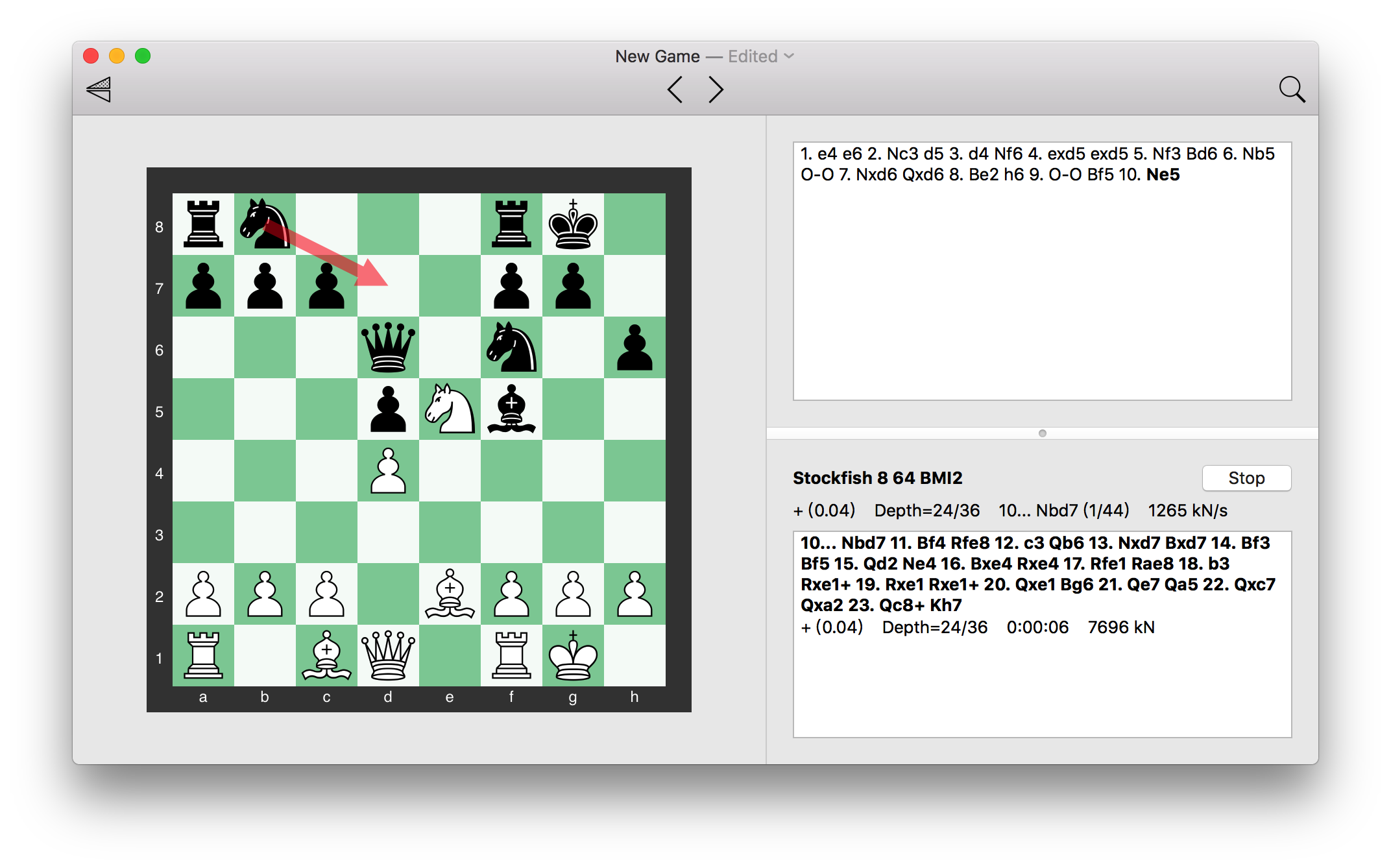1391x868 pixels.
Task: Go back one move with left arrow
Action: click(x=675, y=90)
